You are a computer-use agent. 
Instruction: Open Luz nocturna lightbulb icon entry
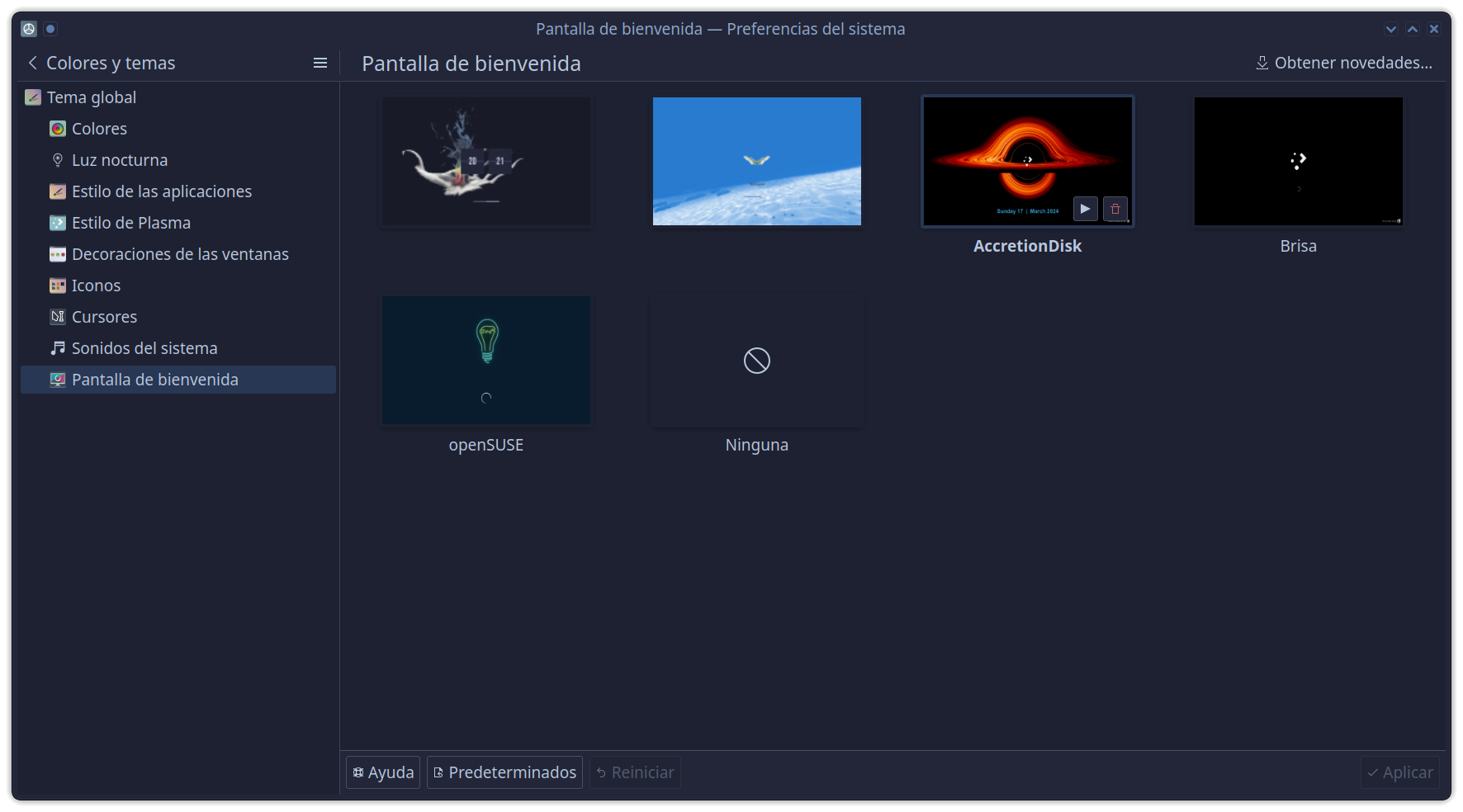[58, 160]
